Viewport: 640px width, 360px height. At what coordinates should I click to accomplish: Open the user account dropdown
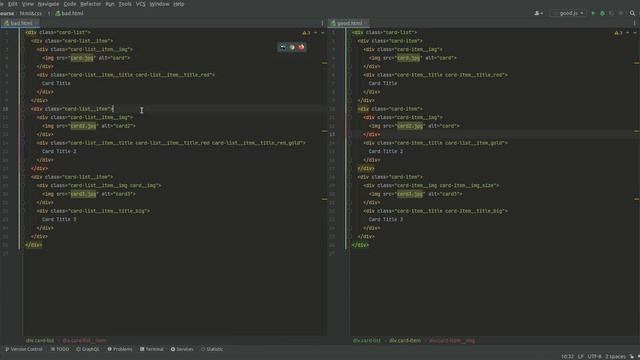(538, 13)
